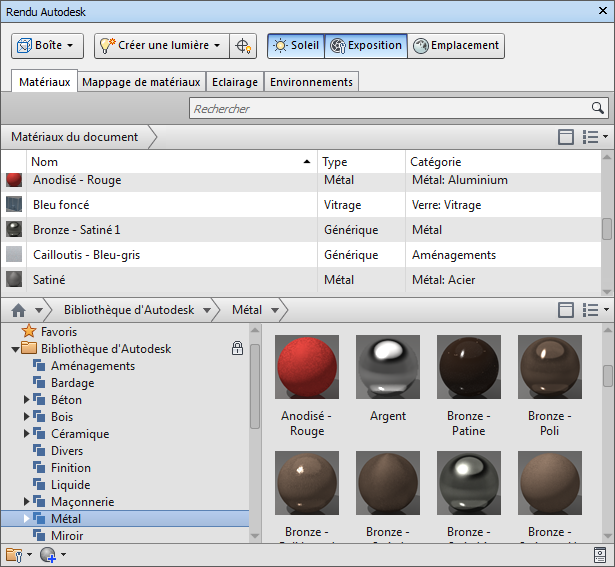Select the Favoris star item
This screenshot has height=567, width=615.
point(49,332)
